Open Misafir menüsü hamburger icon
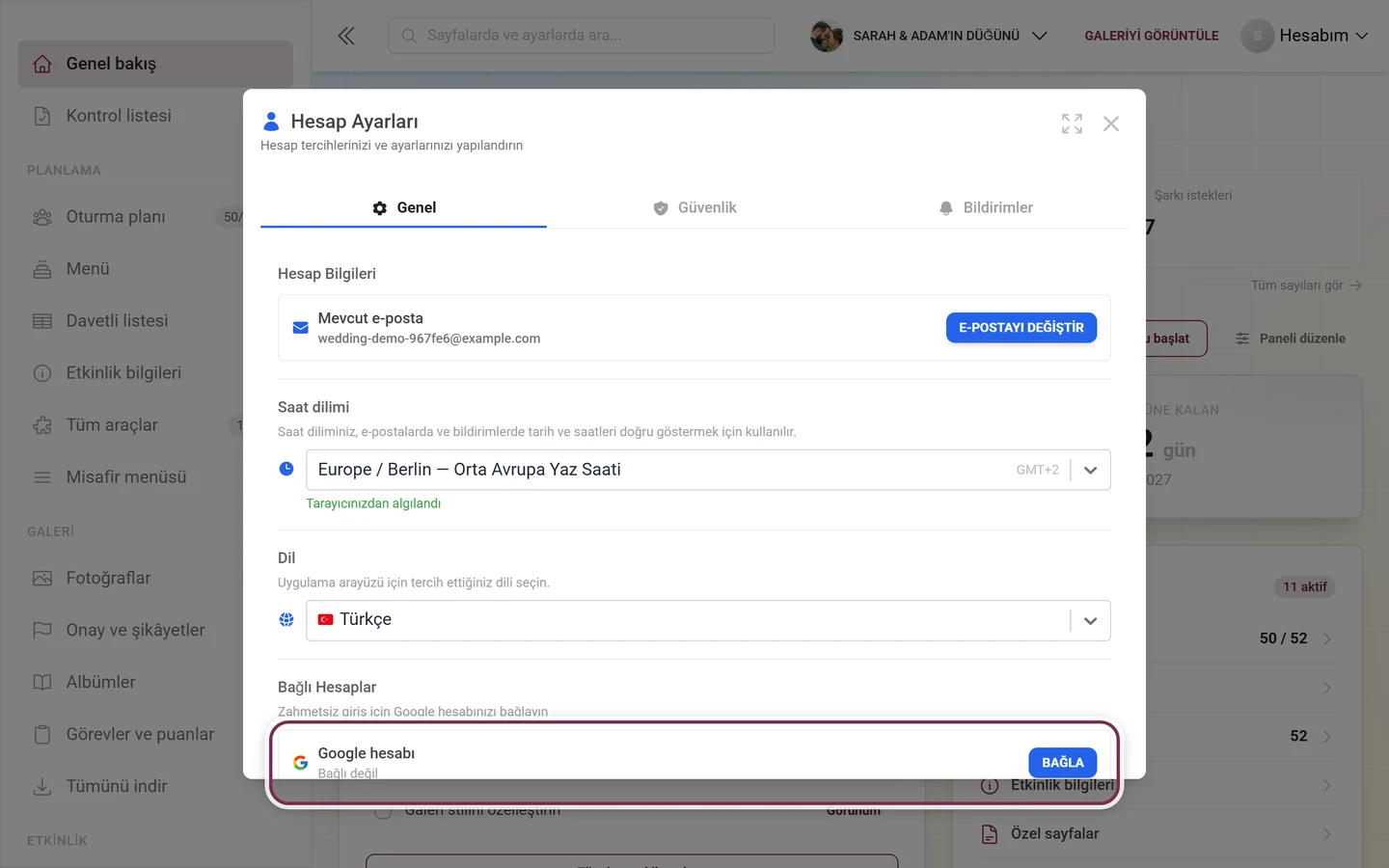 coord(42,477)
